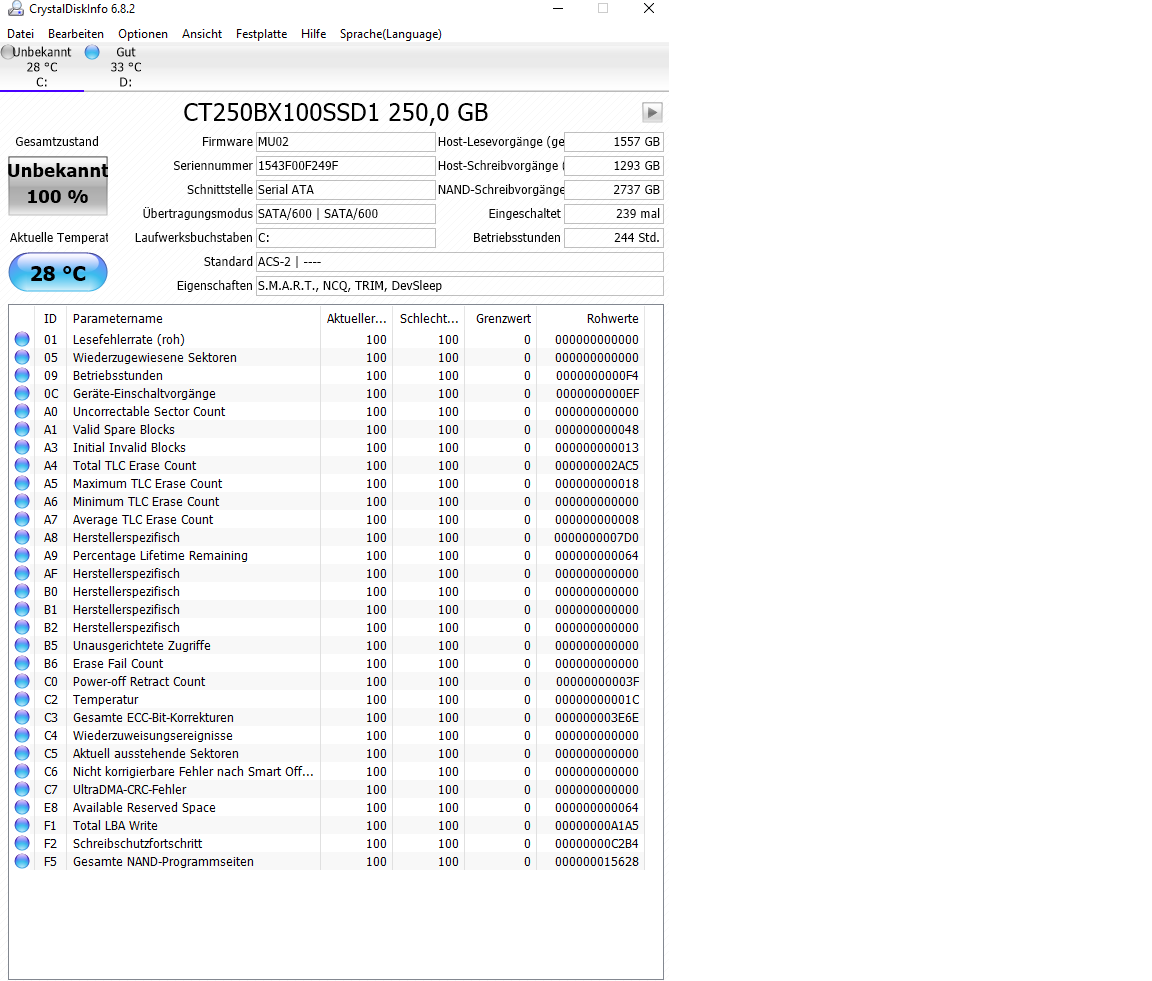Image resolution: width=1152 pixels, height=981 pixels.
Task: Open the Hilfe menu
Action: [314, 34]
